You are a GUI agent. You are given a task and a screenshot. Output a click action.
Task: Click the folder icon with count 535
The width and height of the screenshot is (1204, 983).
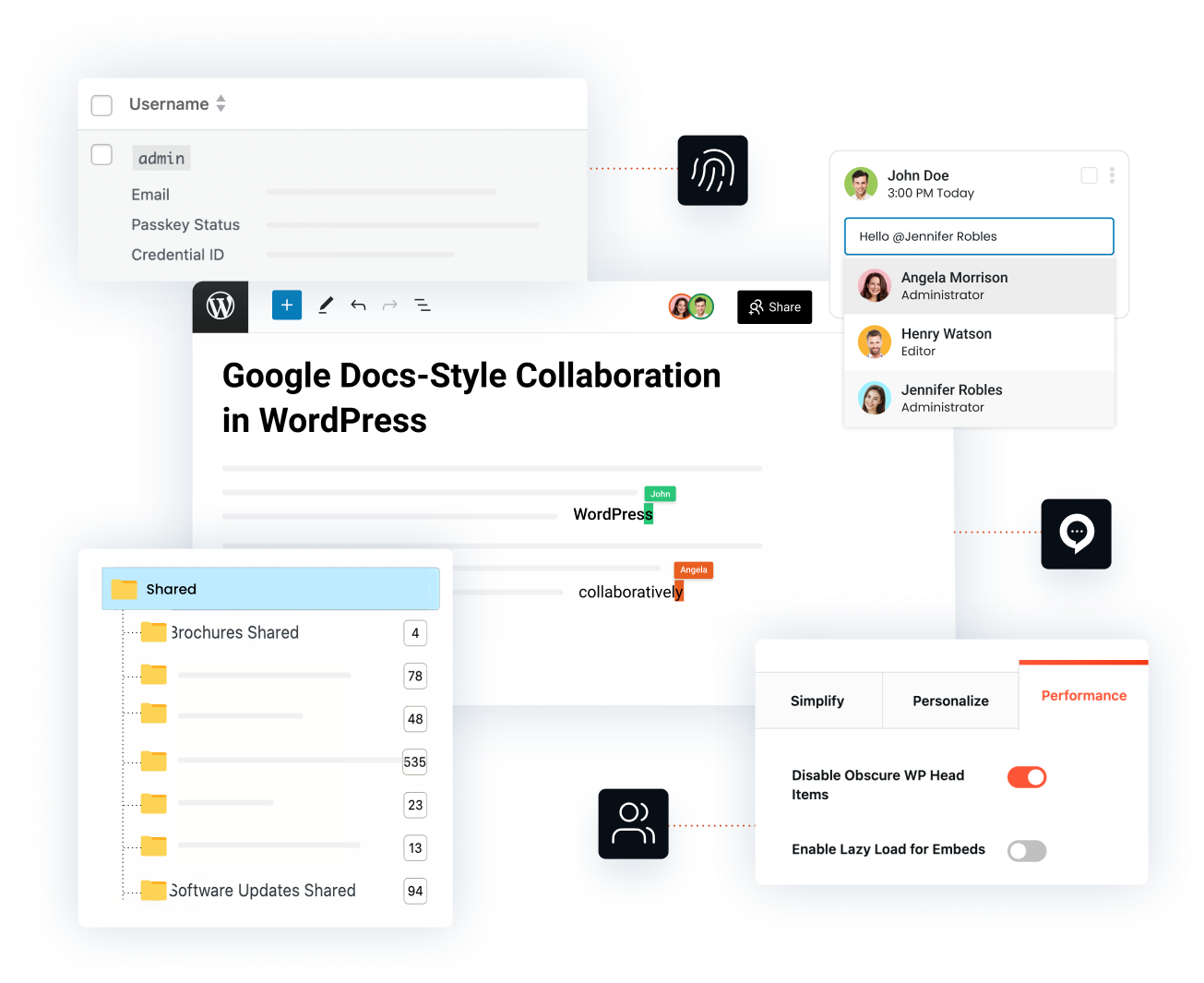click(153, 761)
